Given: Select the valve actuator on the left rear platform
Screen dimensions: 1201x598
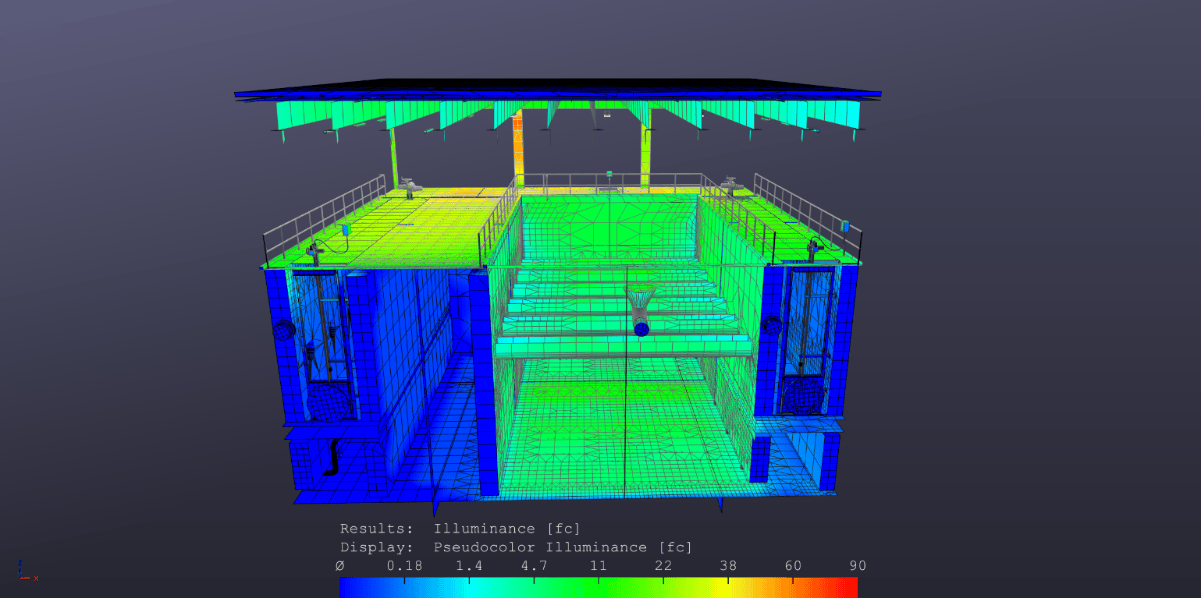Looking at the screenshot, I should (408, 185).
